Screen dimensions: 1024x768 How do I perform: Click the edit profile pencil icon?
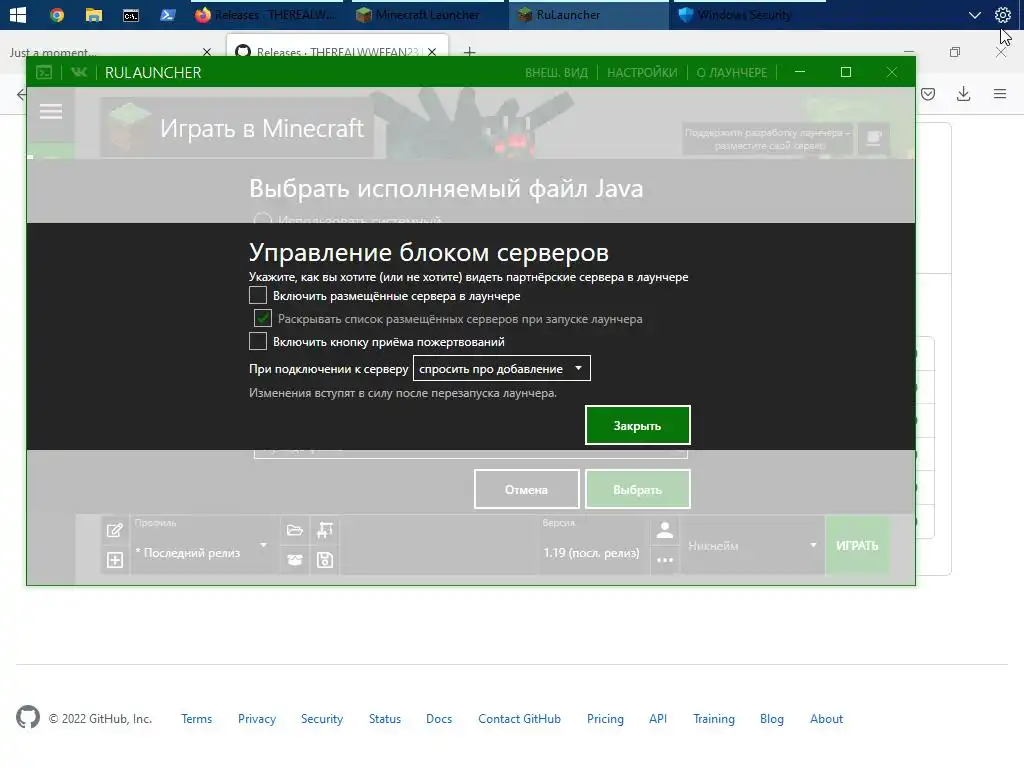pos(115,530)
